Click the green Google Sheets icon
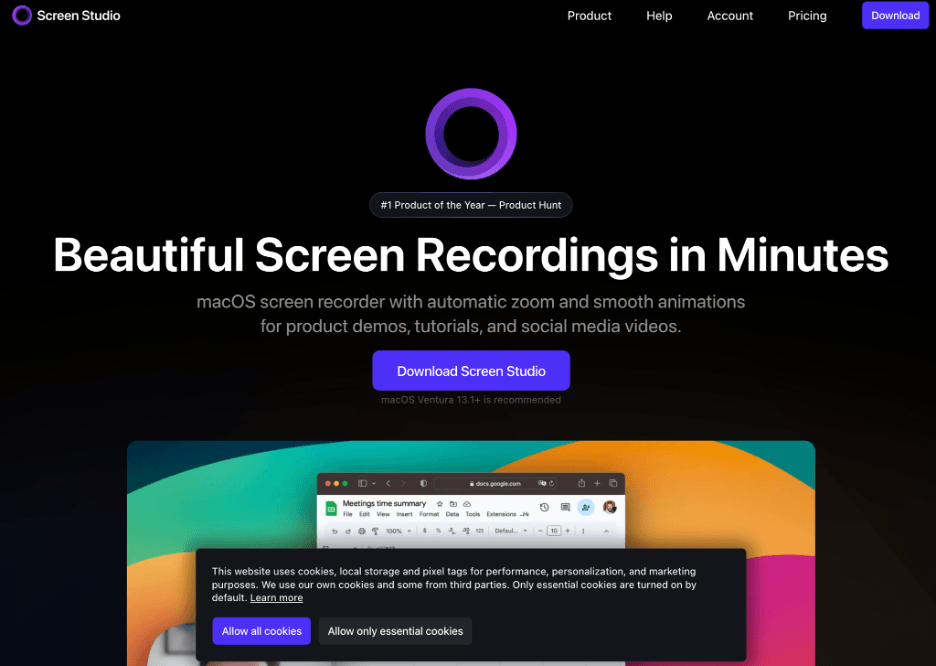936x666 pixels. pos(331,508)
